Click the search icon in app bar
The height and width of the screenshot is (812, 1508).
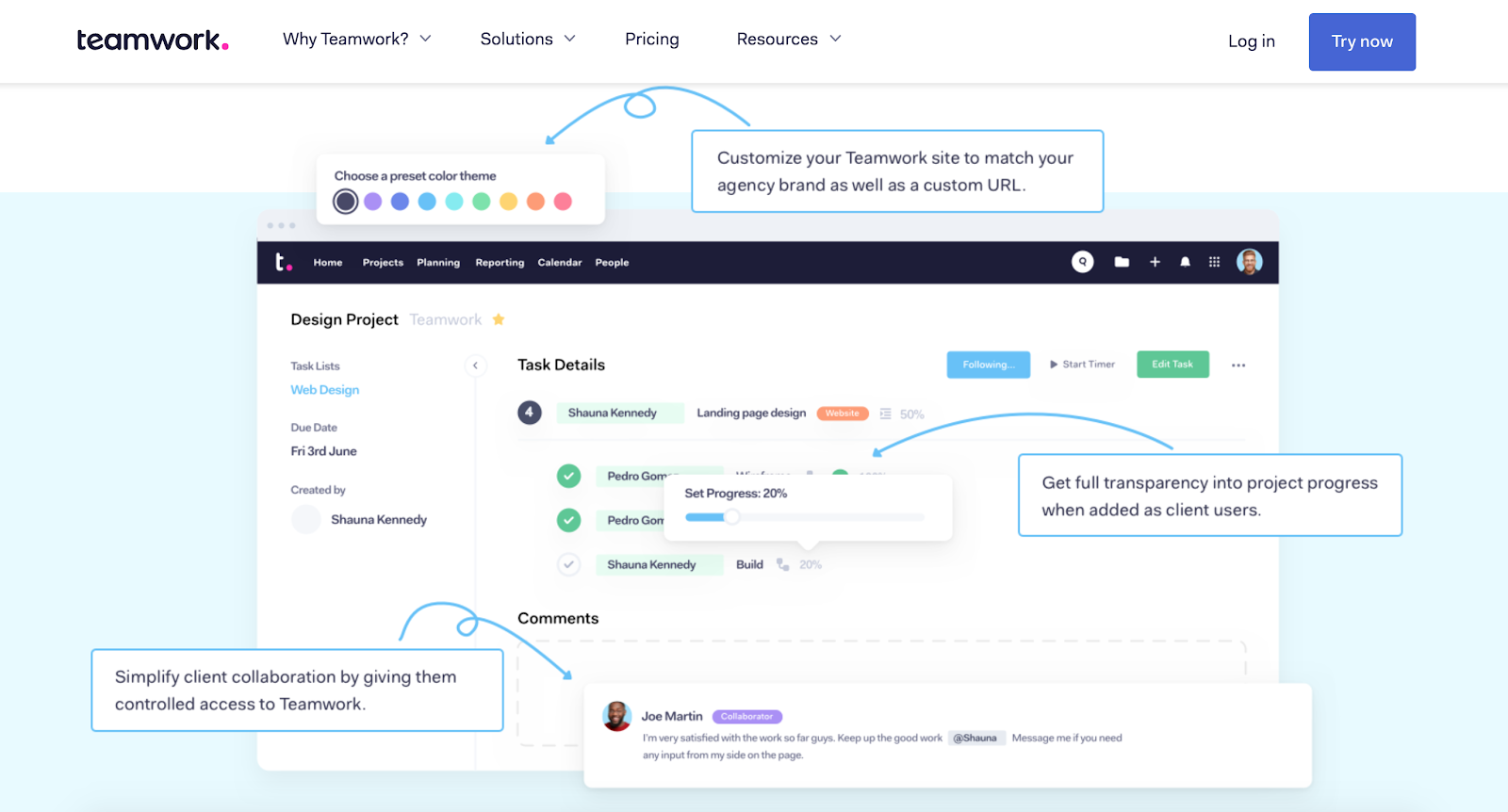click(x=1083, y=262)
